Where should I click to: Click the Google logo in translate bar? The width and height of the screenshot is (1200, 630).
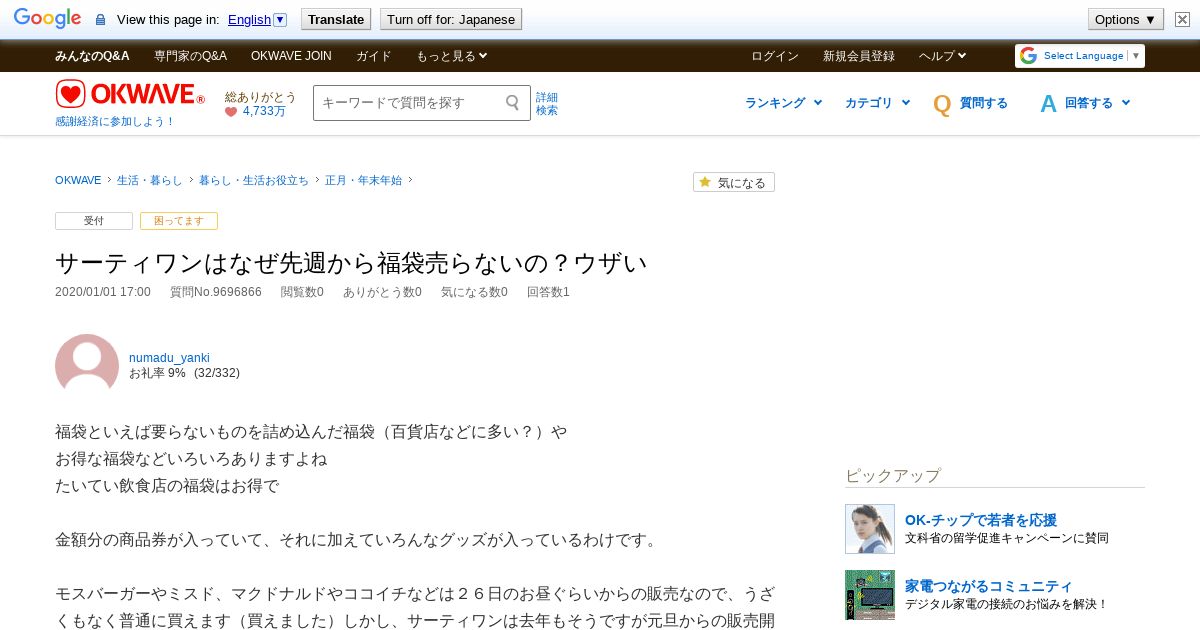(x=47, y=19)
